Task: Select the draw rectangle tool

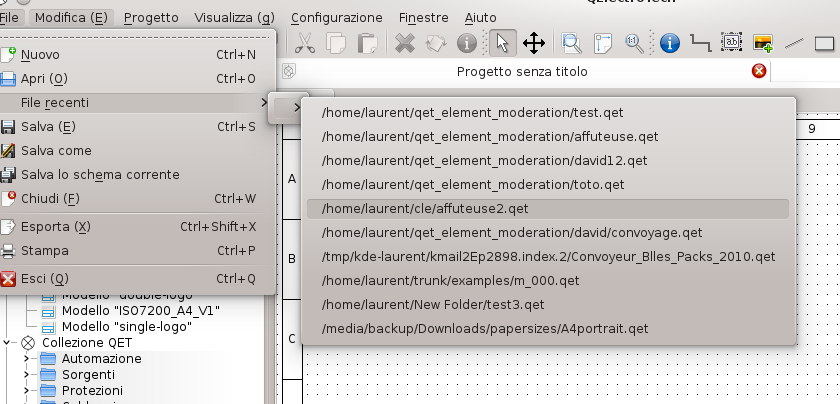Action: click(x=825, y=43)
